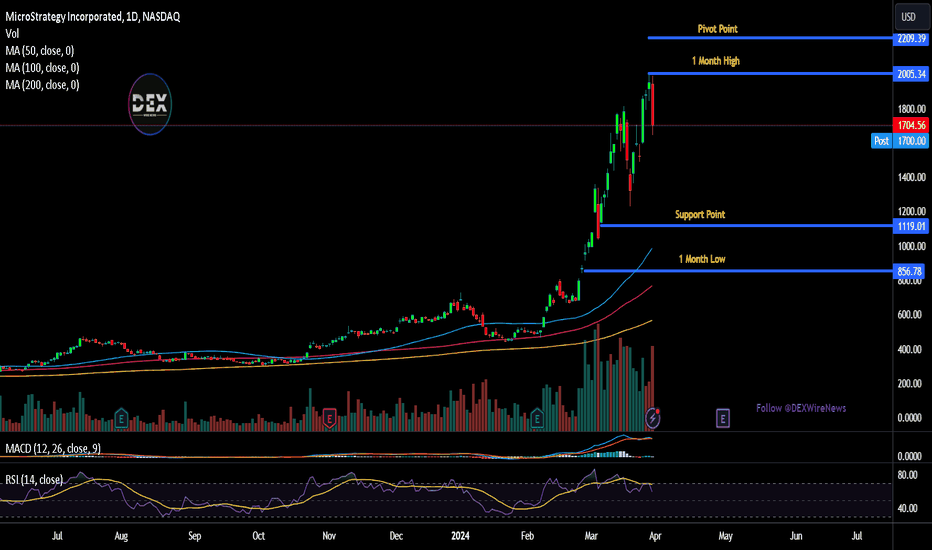Select the RSI (14, close) label
Viewport: 932px width, 550px height.
click(34, 479)
